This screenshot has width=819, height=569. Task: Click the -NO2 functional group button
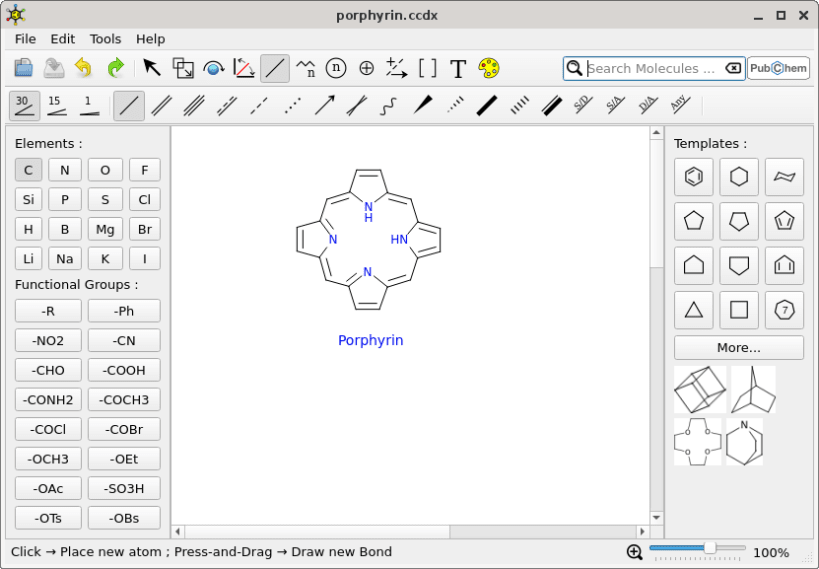[x=48, y=341]
